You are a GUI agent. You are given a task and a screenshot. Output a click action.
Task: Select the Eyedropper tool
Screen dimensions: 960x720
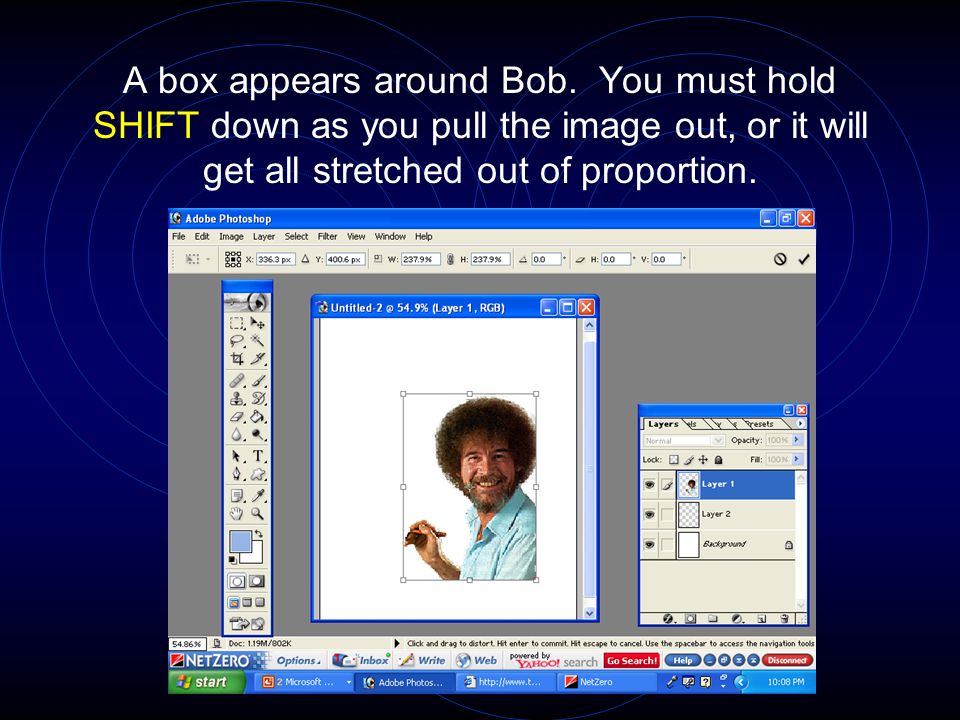258,495
